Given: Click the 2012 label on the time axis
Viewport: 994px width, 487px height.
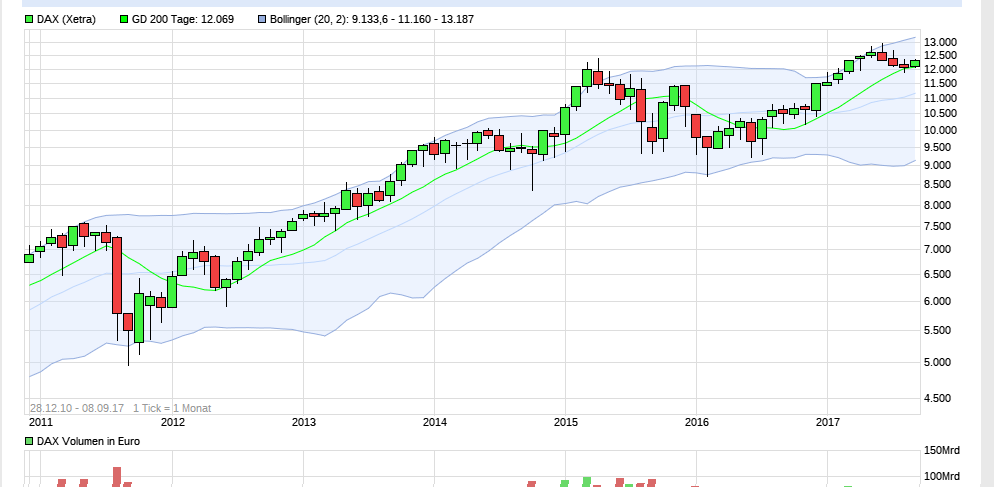Looking at the screenshot, I should click(172, 422).
